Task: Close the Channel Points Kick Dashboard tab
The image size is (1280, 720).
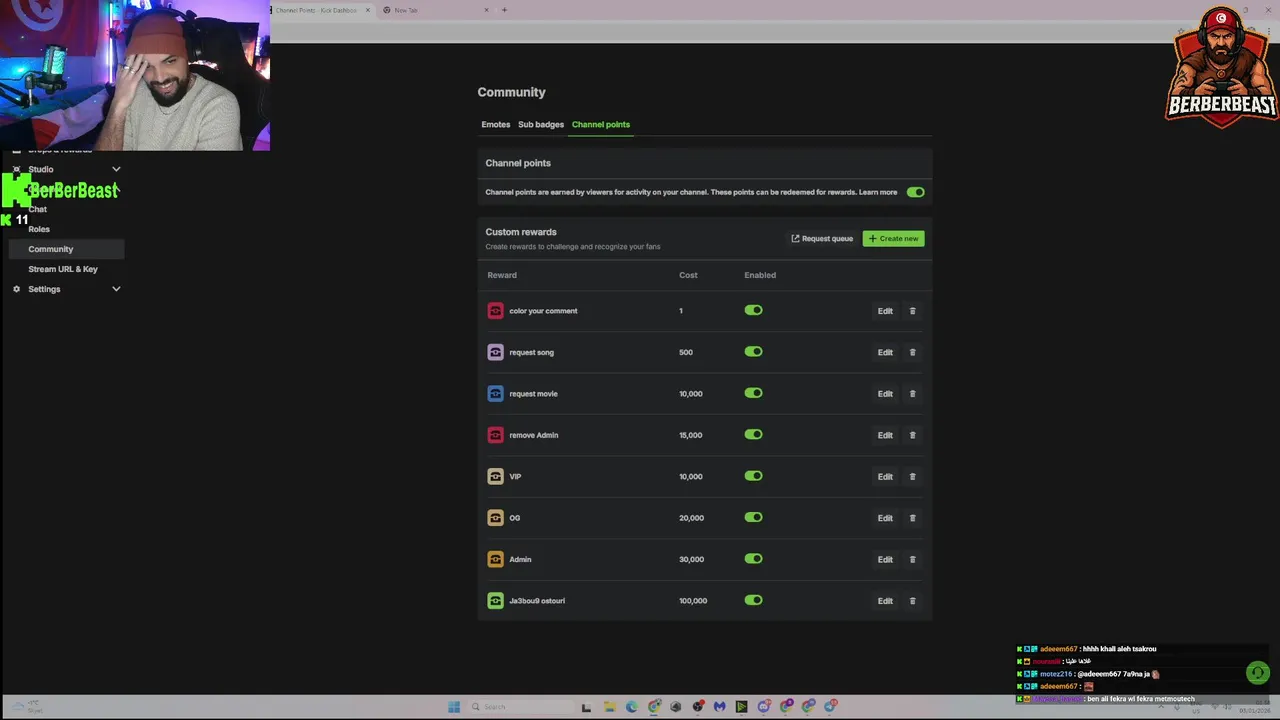Action: pos(368,10)
